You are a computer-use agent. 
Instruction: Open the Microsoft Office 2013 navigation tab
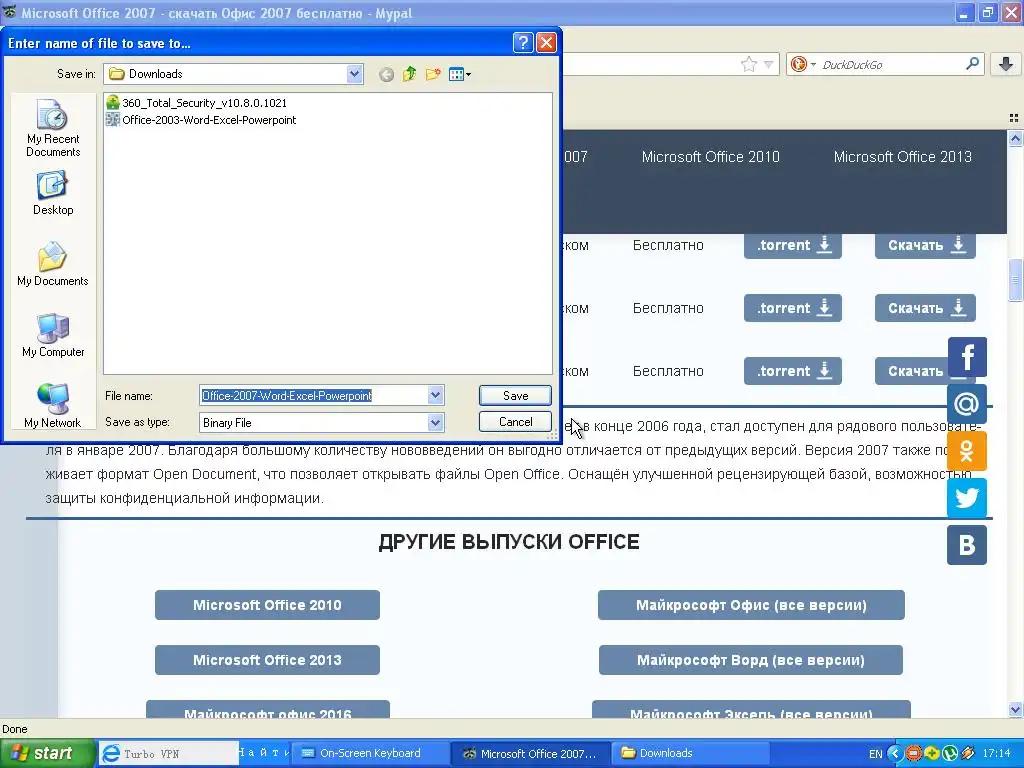click(x=903, y=157)
